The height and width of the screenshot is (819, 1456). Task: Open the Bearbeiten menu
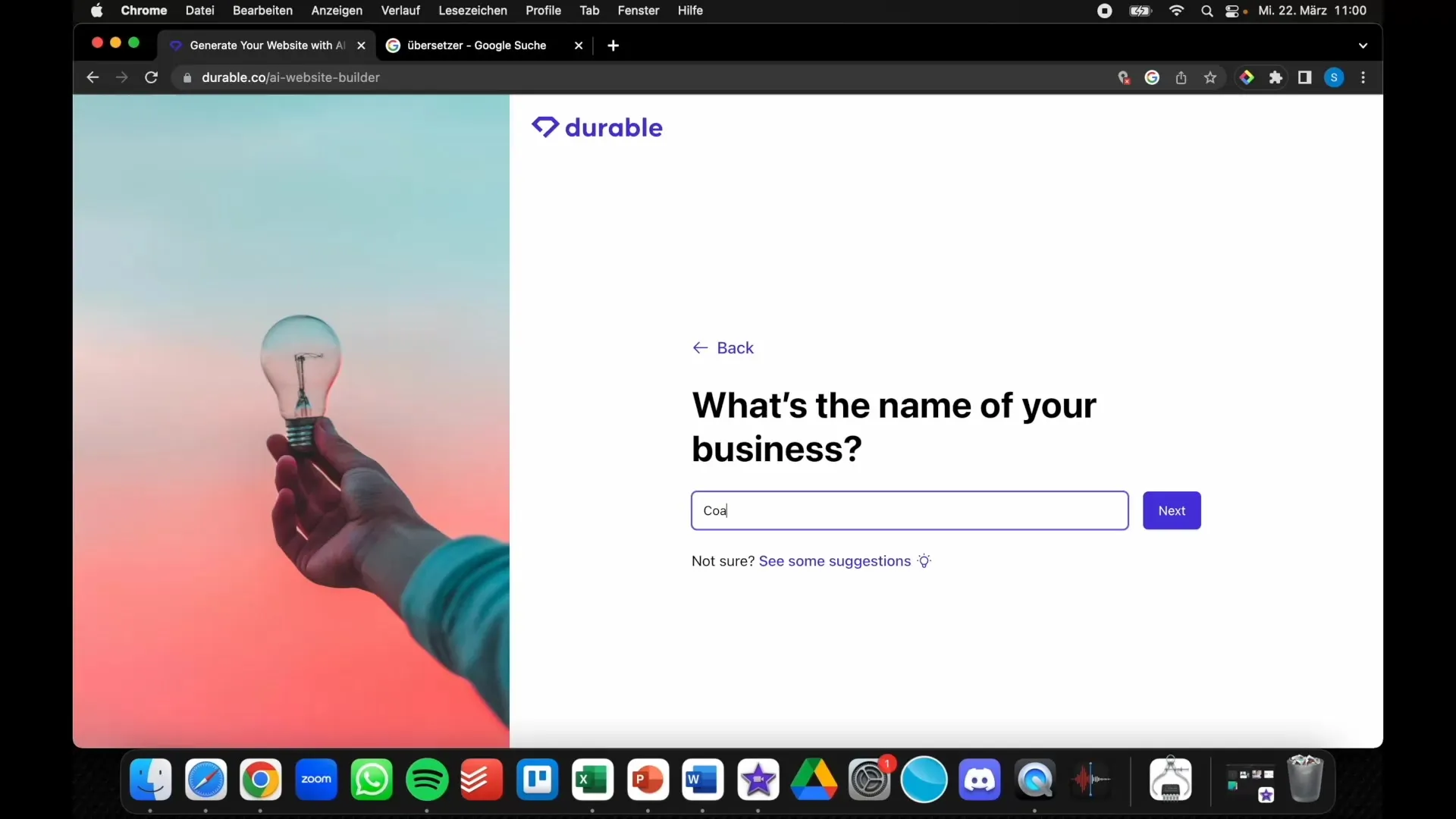(262, 11)
